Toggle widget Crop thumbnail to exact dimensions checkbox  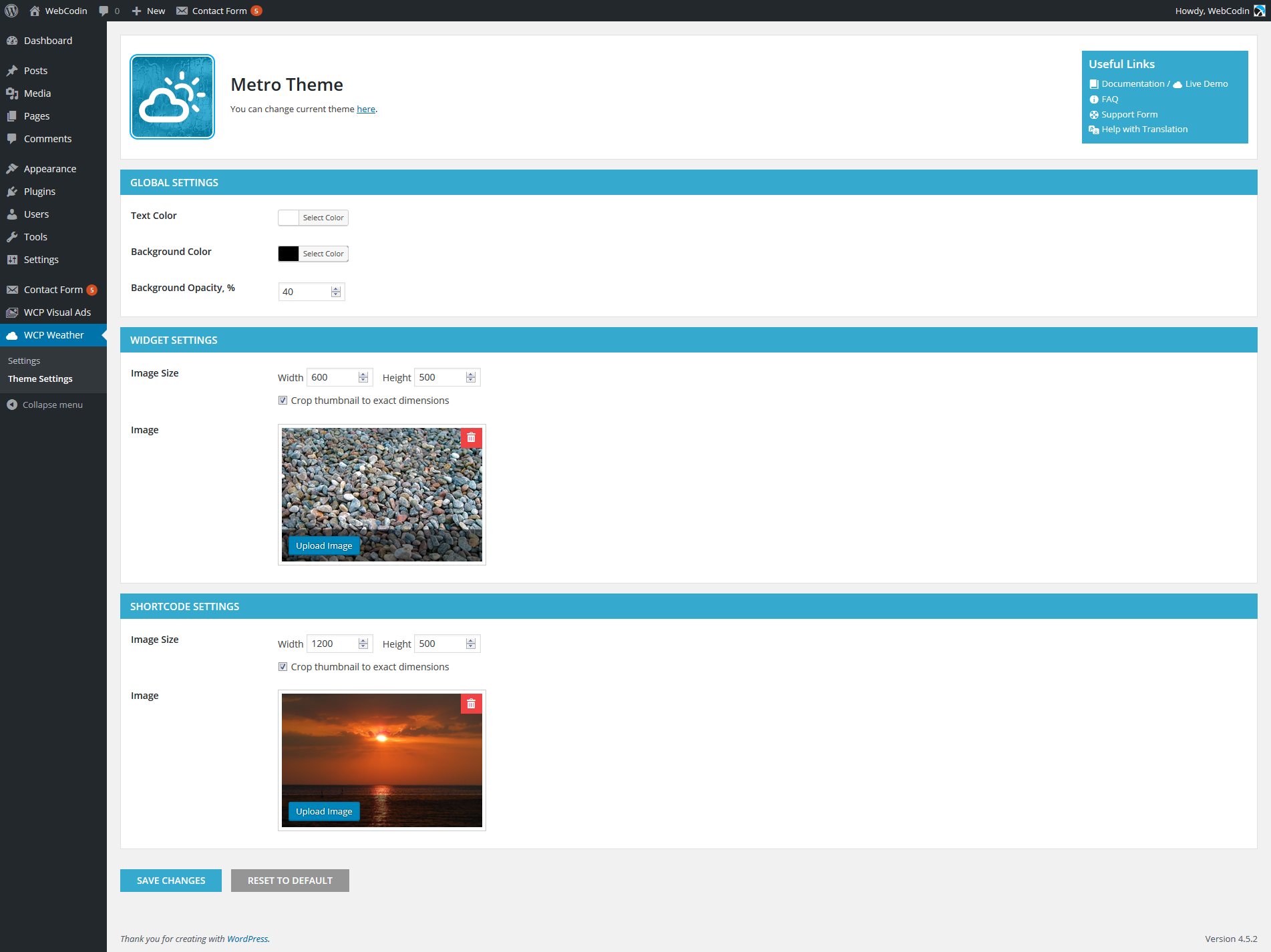pyautogui.click(x=283, y=401)
